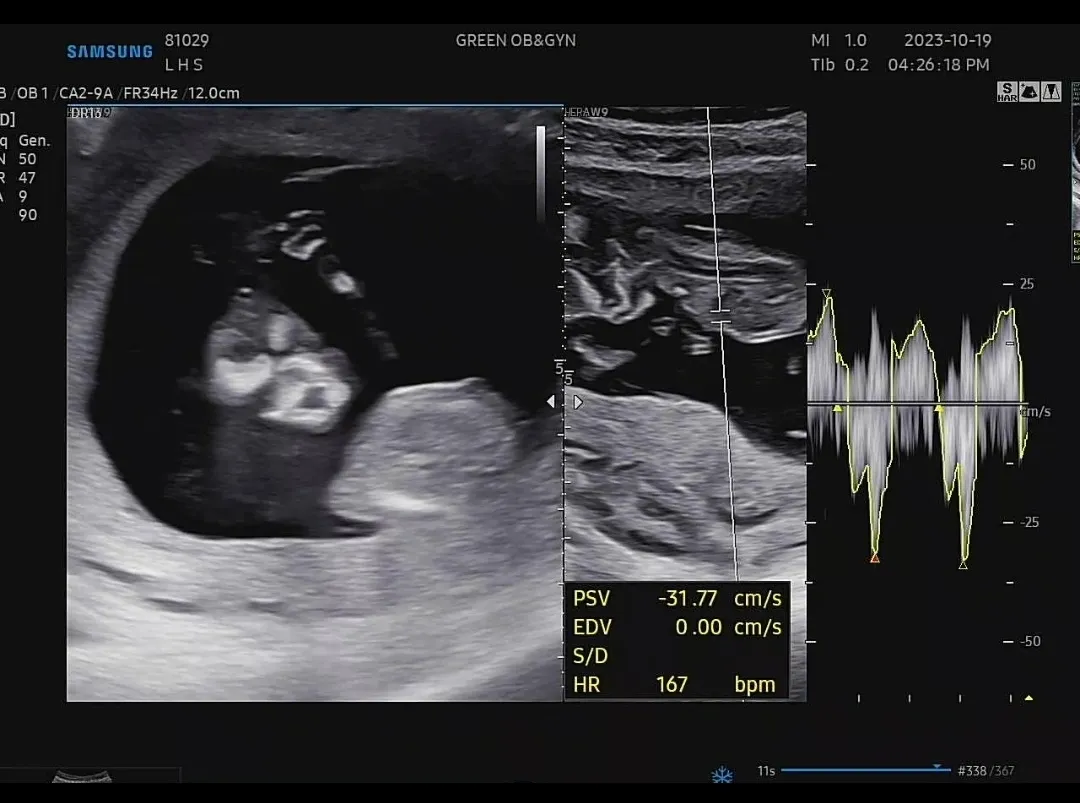Click the cine slider position triangle
The width and height of the screenshot is (1080, 803).
pos(937,766)
